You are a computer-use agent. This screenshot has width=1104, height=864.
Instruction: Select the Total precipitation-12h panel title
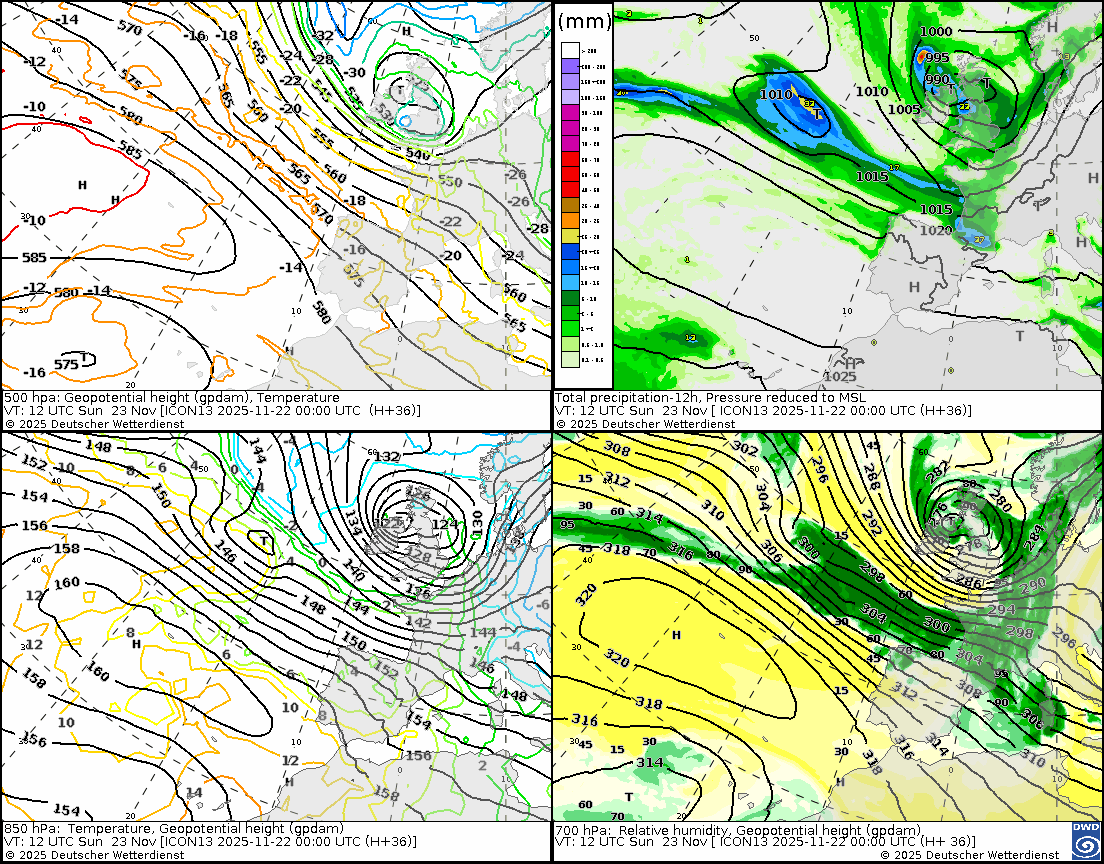699,398
